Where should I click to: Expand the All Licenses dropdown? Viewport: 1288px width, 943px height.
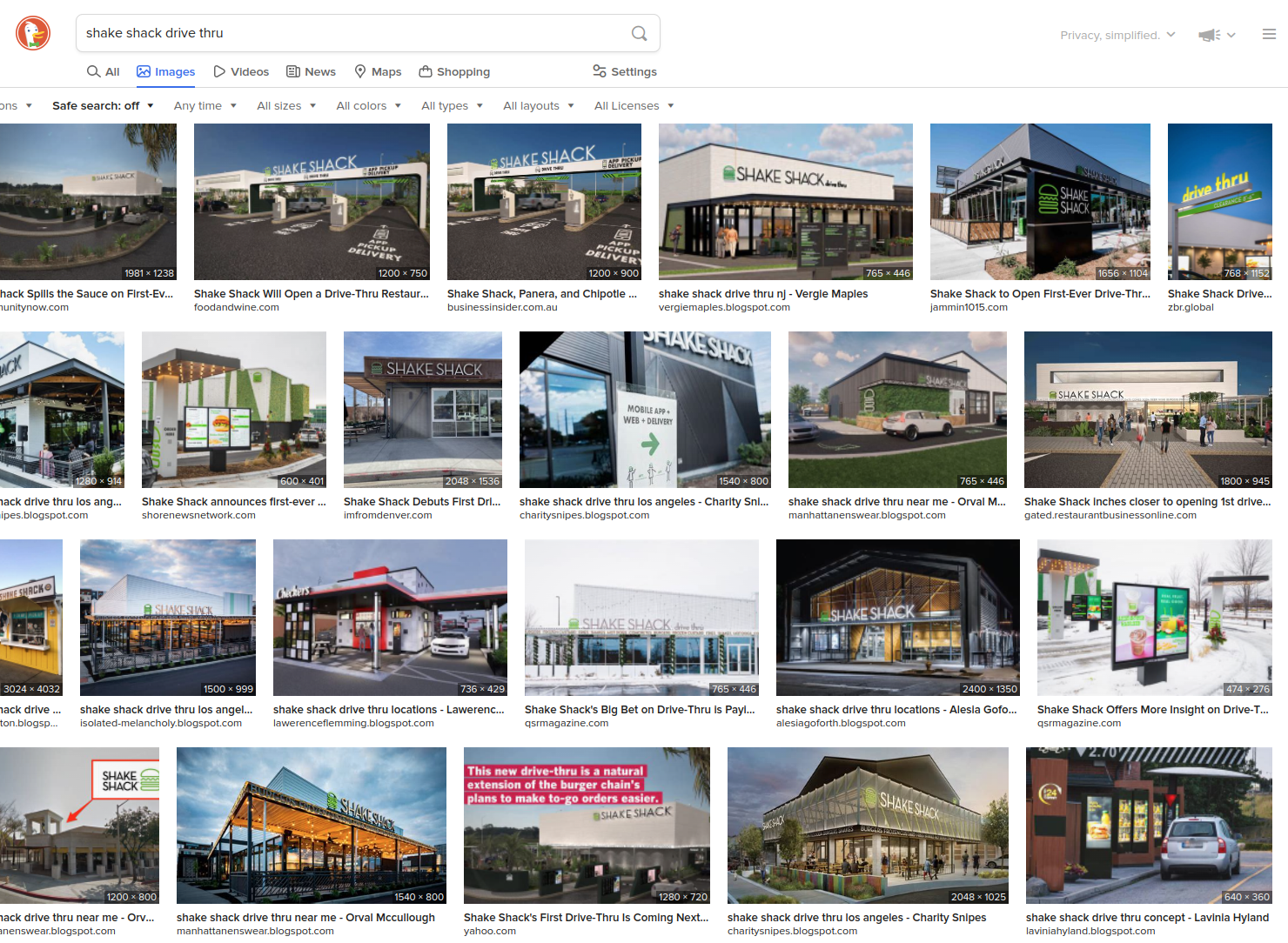[x=634, y=106]
